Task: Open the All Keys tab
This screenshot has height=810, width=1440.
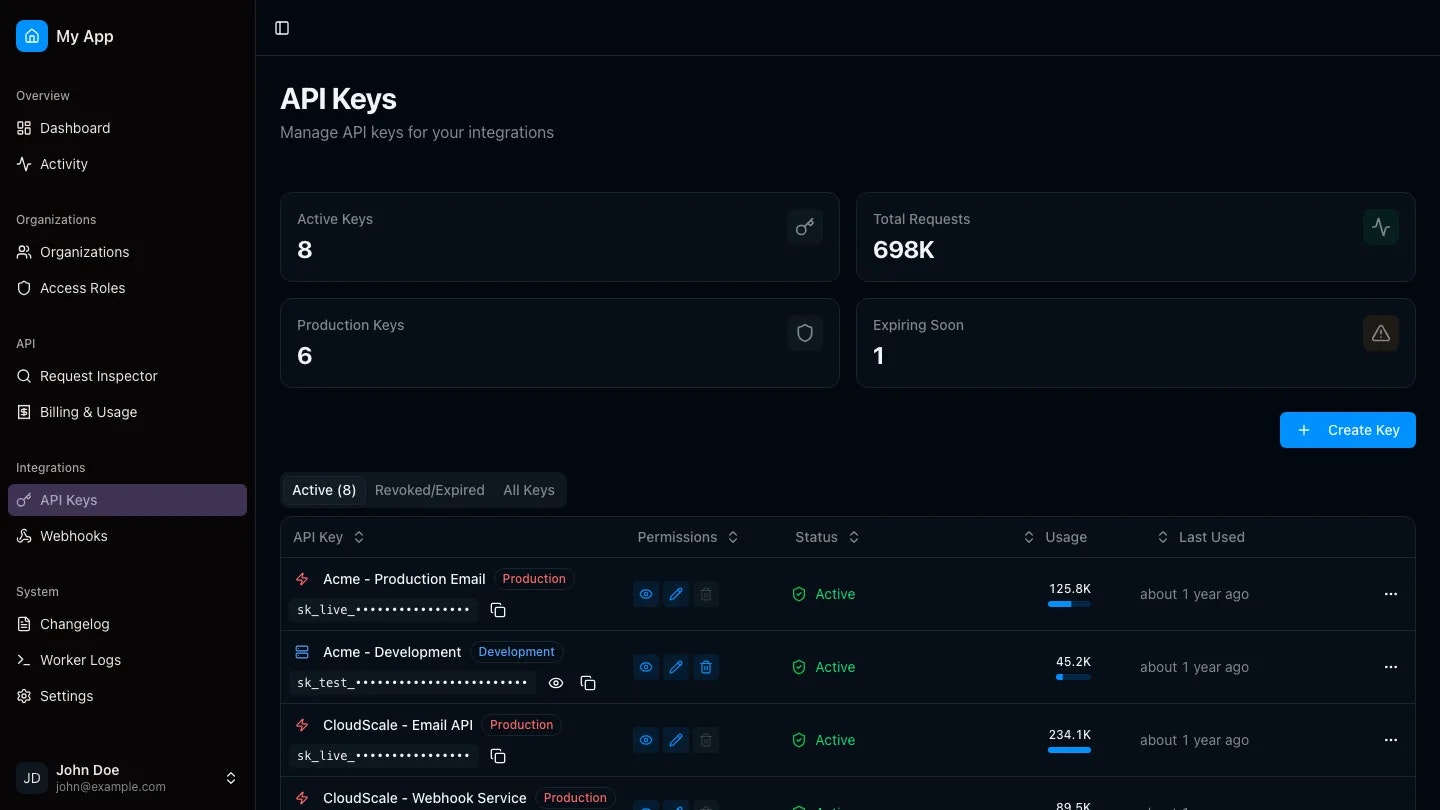Action: click(x=529, y=490)
